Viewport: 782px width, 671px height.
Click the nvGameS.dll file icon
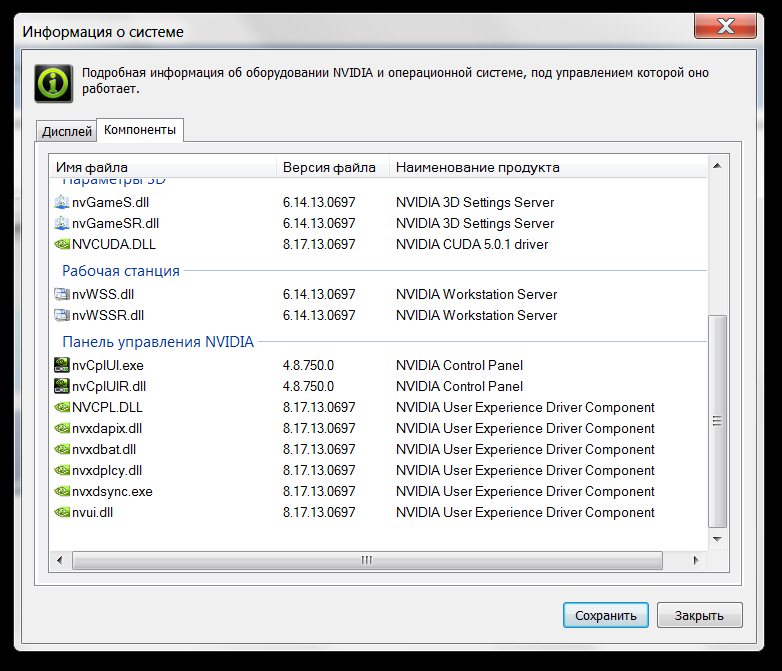(x=61, y=203)
